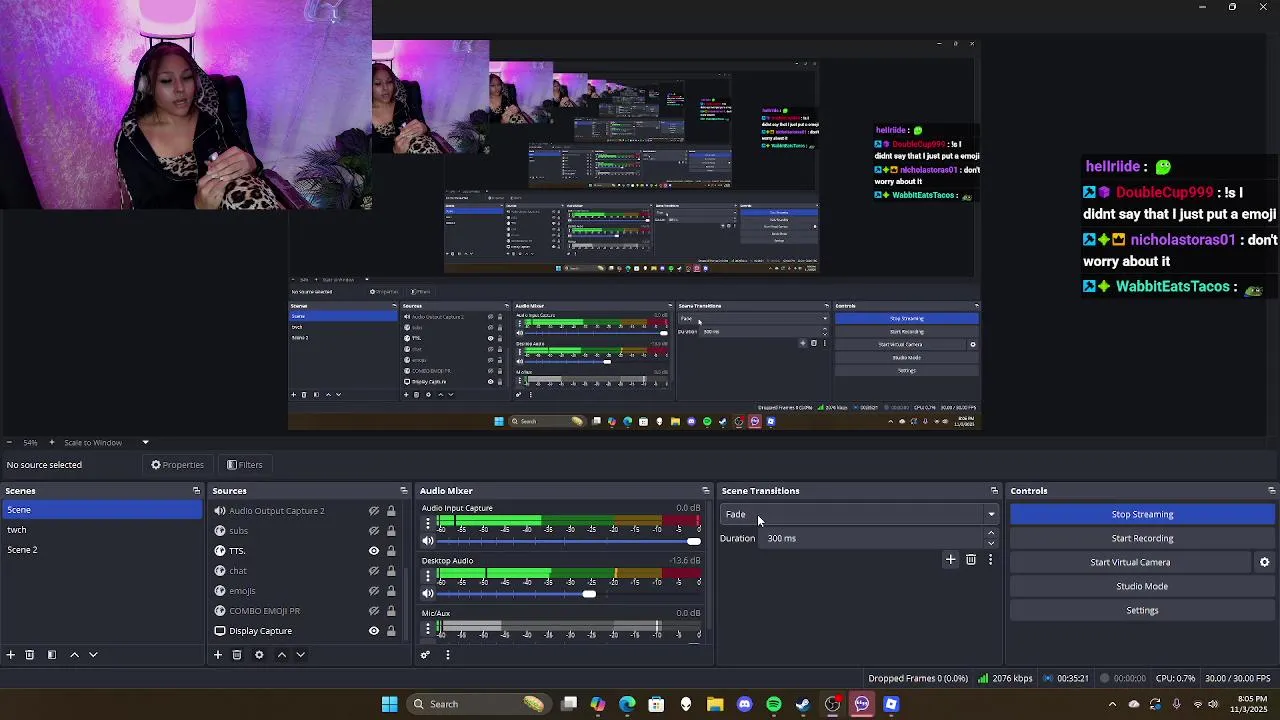Open scene filters icon in Scenes toolbar
The image size is (1280, 720).
pos(52,655)
